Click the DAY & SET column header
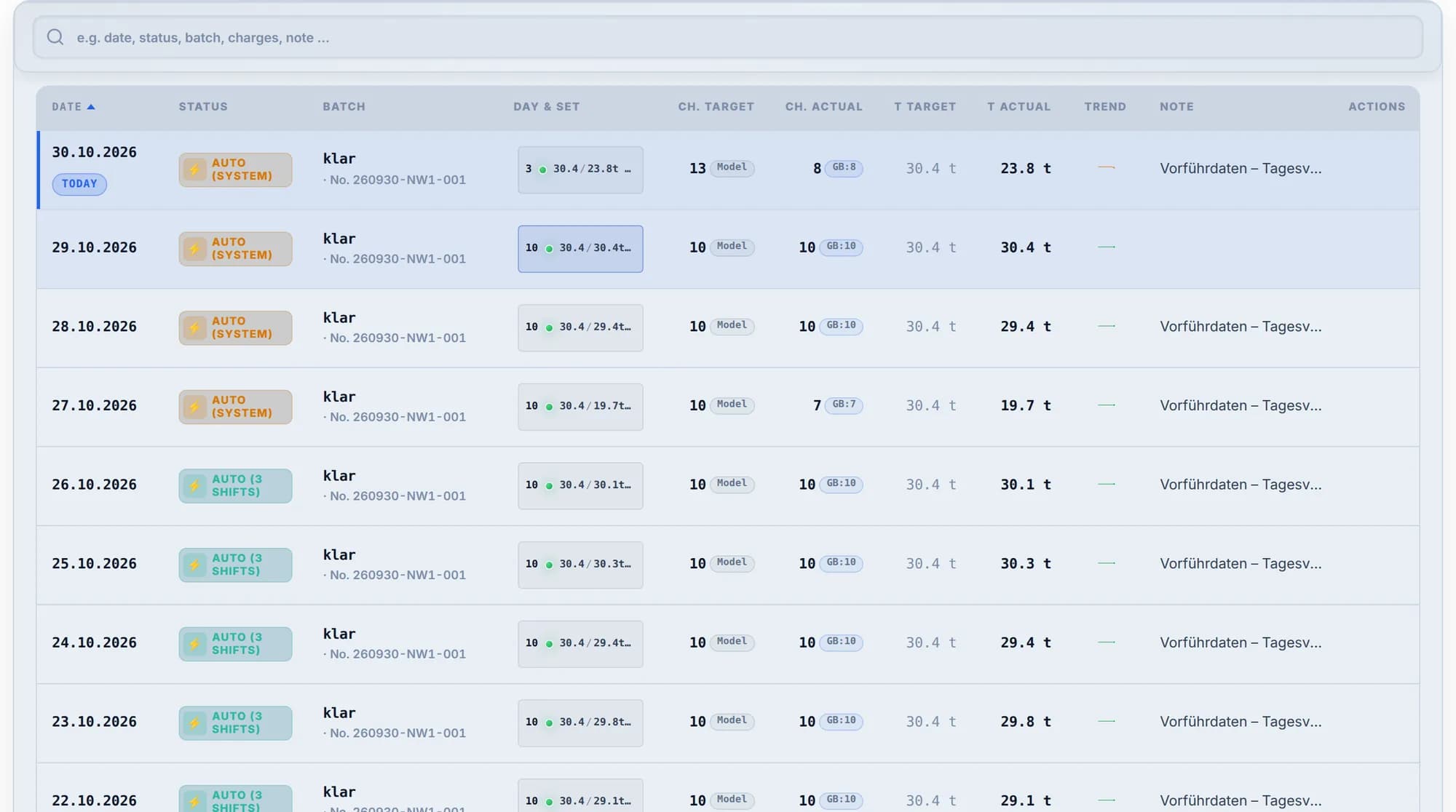 (x=547, y=107)
